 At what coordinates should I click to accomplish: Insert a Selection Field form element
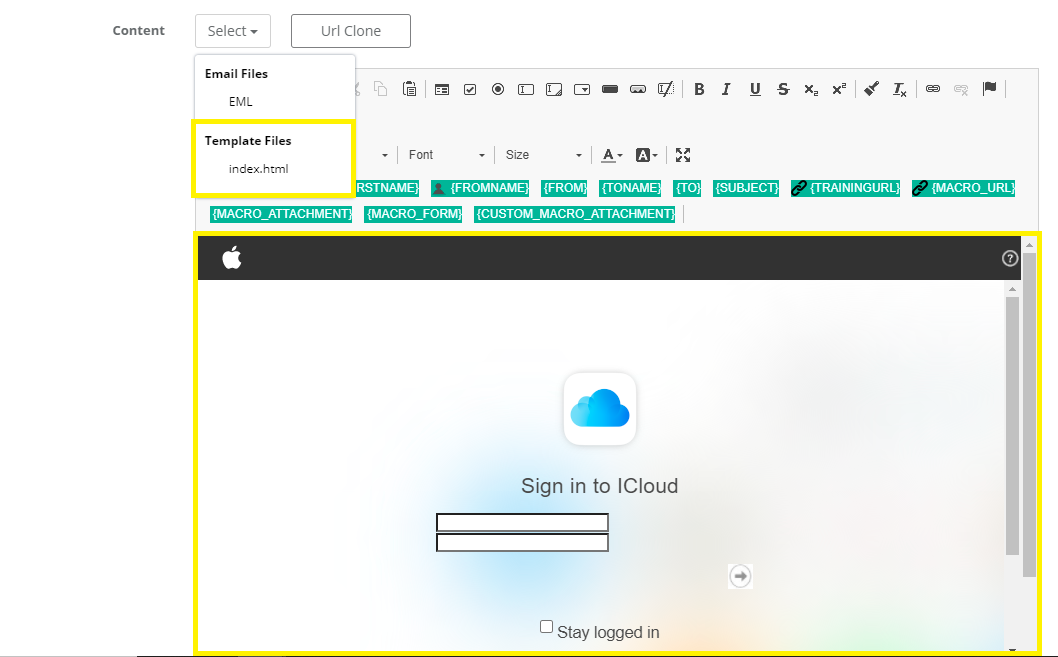[x=582, y=89]
